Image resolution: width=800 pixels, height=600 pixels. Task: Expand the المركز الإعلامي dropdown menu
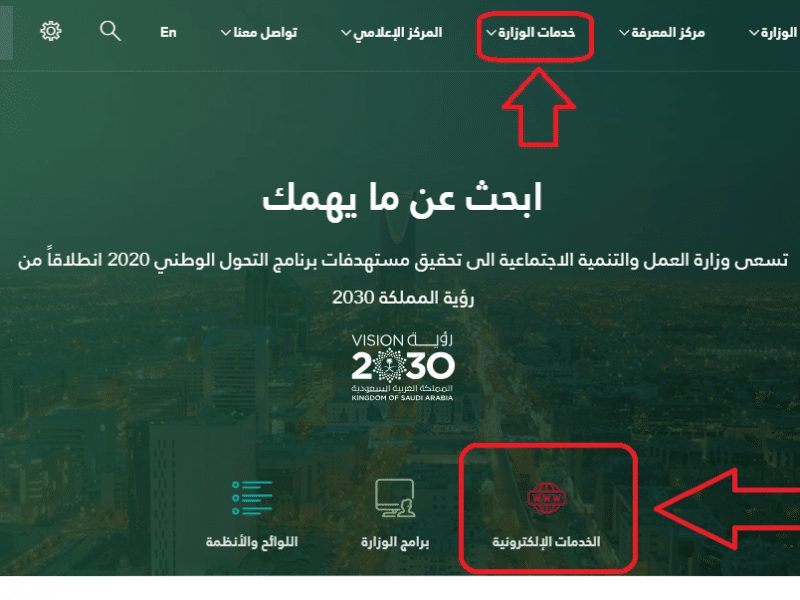tap(391, 33)
